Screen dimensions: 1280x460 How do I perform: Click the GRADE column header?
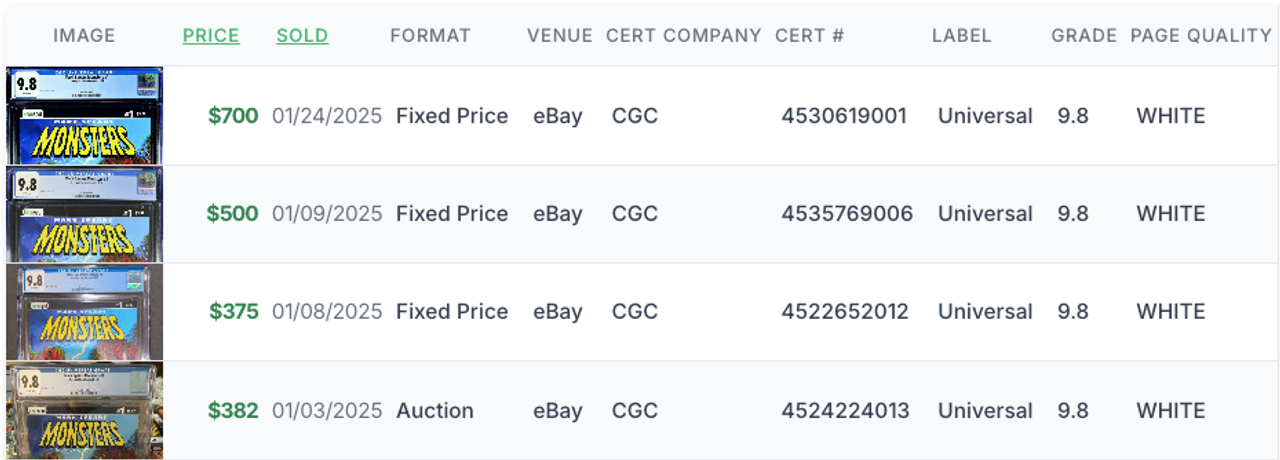(x=1084, y=36)
